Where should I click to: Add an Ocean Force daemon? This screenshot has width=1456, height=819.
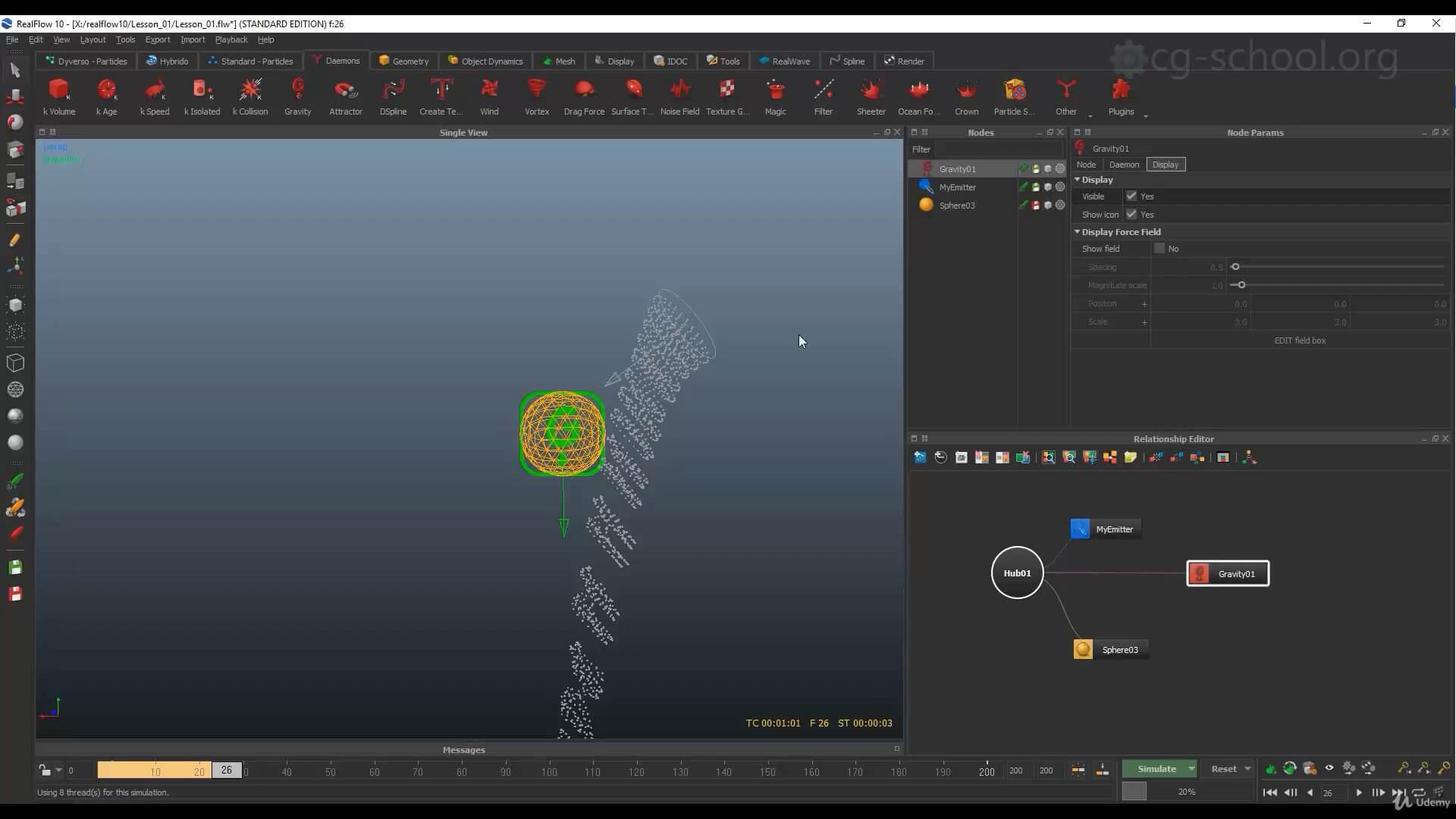[919, 96]
